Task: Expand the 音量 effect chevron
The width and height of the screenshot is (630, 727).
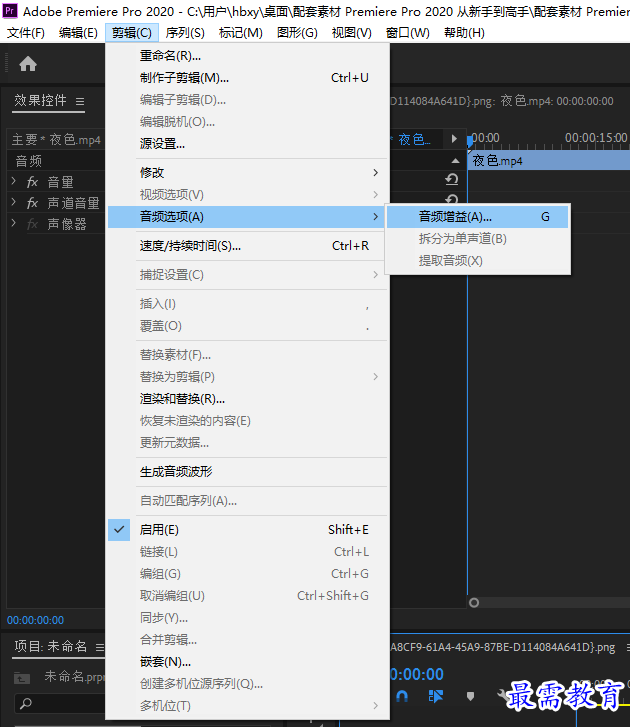Action: pyautogui.click(x=13, y=181)
